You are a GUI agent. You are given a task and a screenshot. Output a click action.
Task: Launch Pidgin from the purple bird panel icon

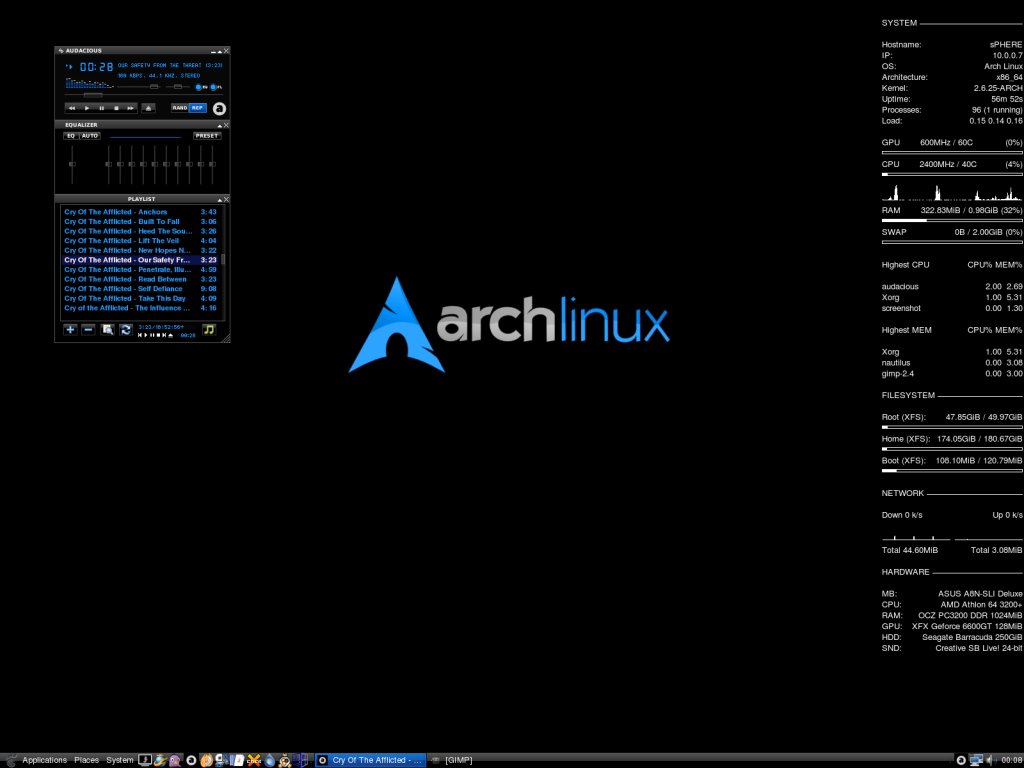(175, 760)
